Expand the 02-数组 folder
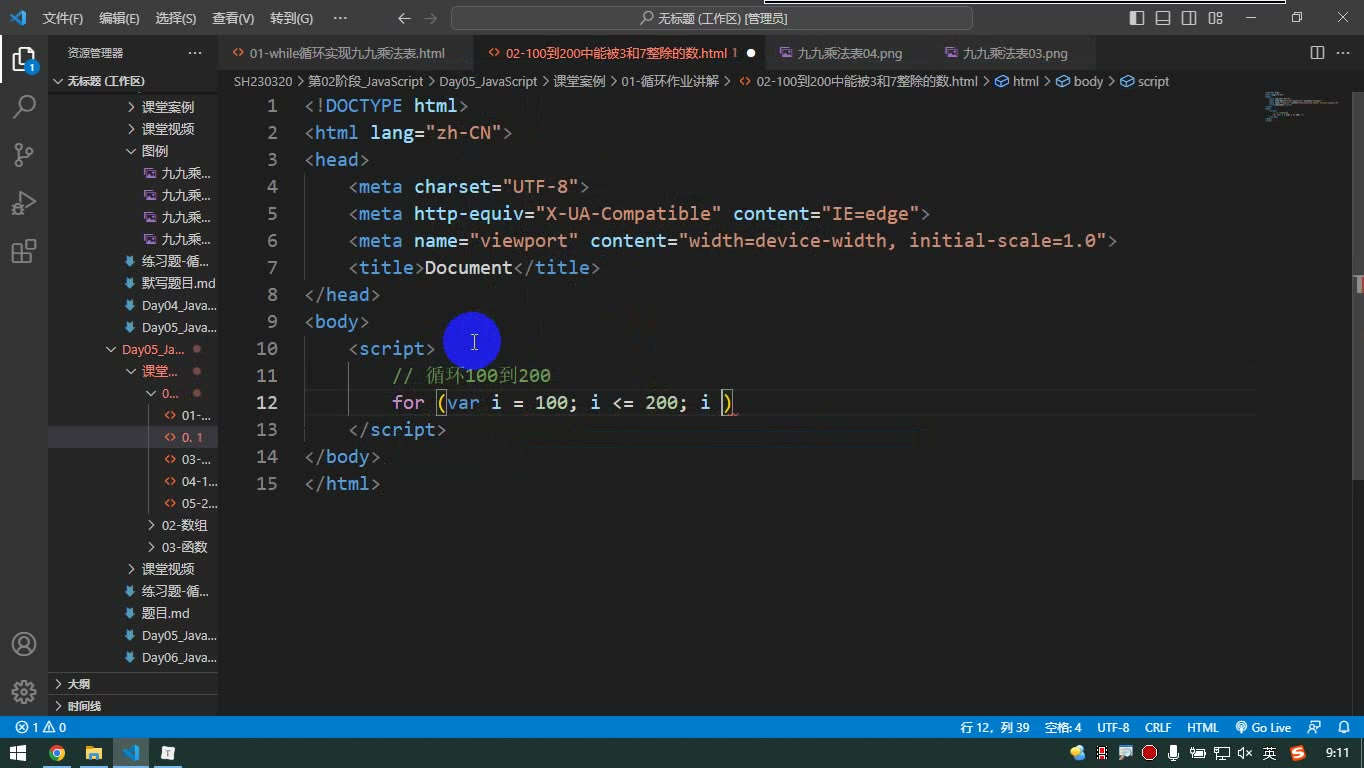This screenshot has width=1364, height=768. [133, 525]
